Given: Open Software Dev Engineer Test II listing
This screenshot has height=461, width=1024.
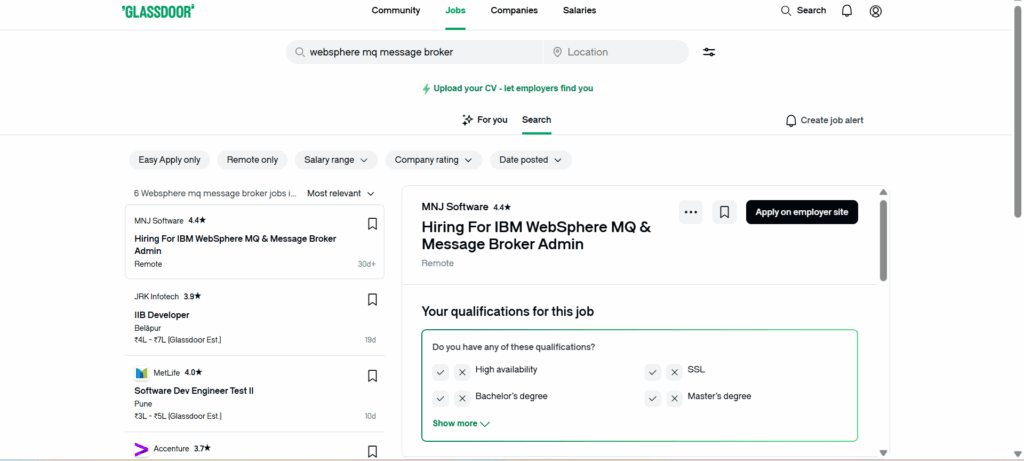Looking at the screenshot, I should tap(194, 390).
